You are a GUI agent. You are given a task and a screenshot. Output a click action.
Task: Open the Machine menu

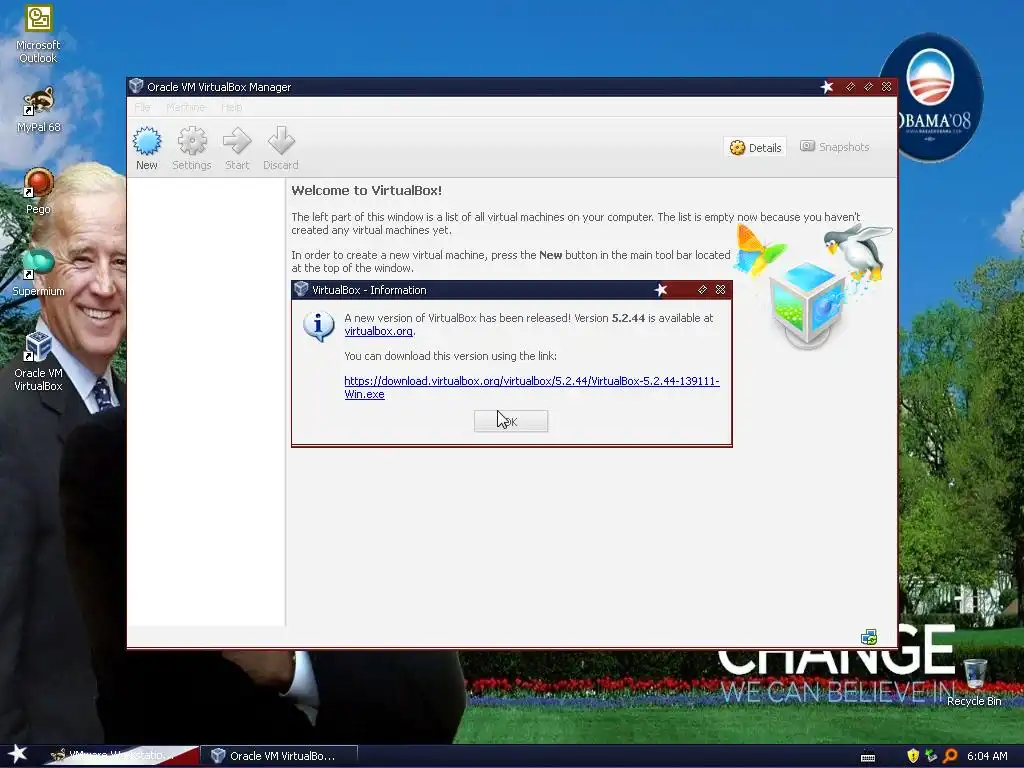[x=185, y=107]
